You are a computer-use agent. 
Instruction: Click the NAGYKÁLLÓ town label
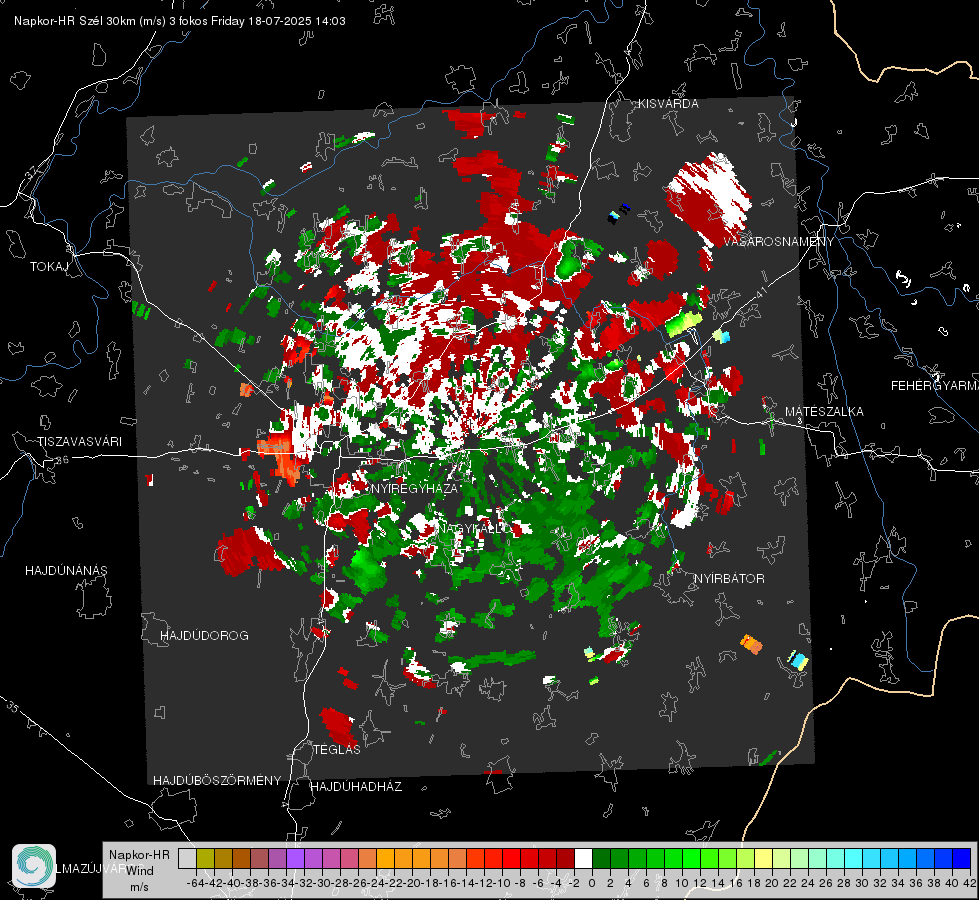[x=473, y=529]
